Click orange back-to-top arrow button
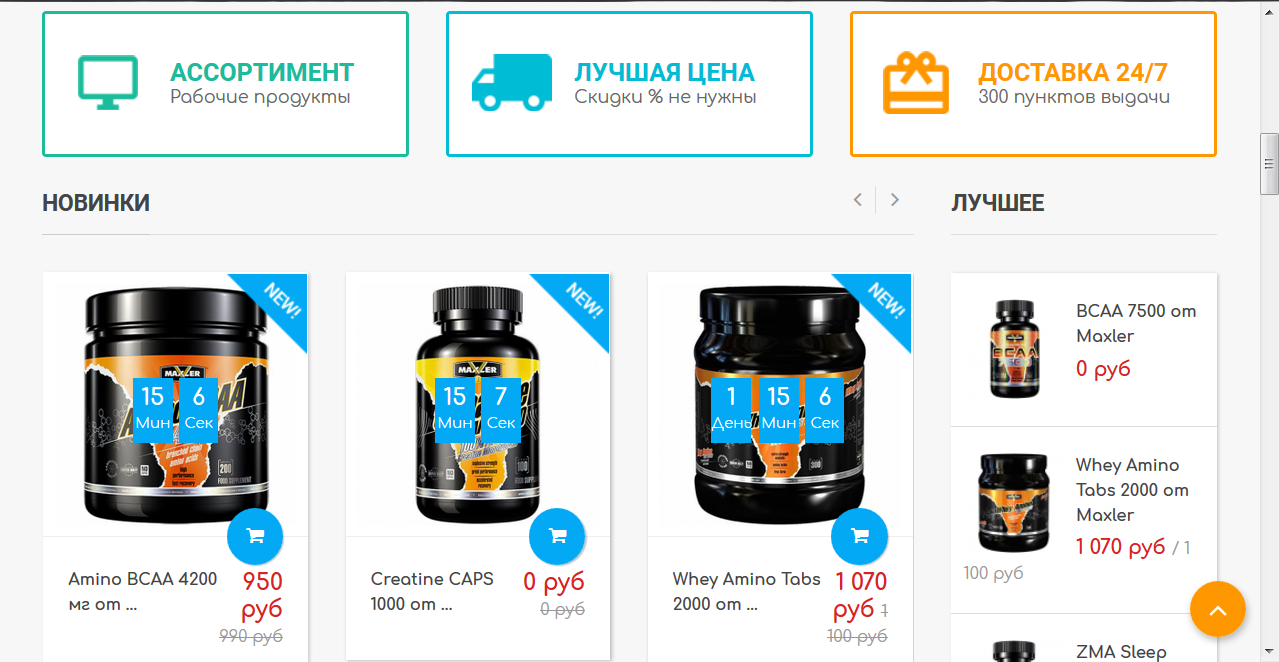The height and width of the screenshot is (662, 1279). (x=1218, y=609)
